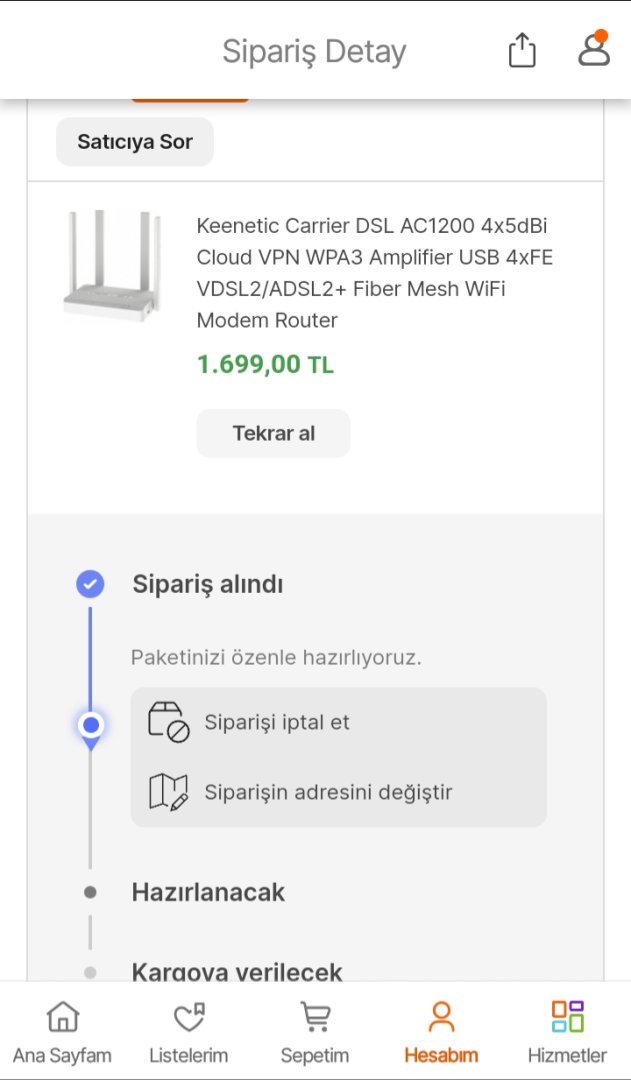Tap the Hazırlanacak step in timeline
This screenshot has height=1080, width=631.
click(208, 892)
